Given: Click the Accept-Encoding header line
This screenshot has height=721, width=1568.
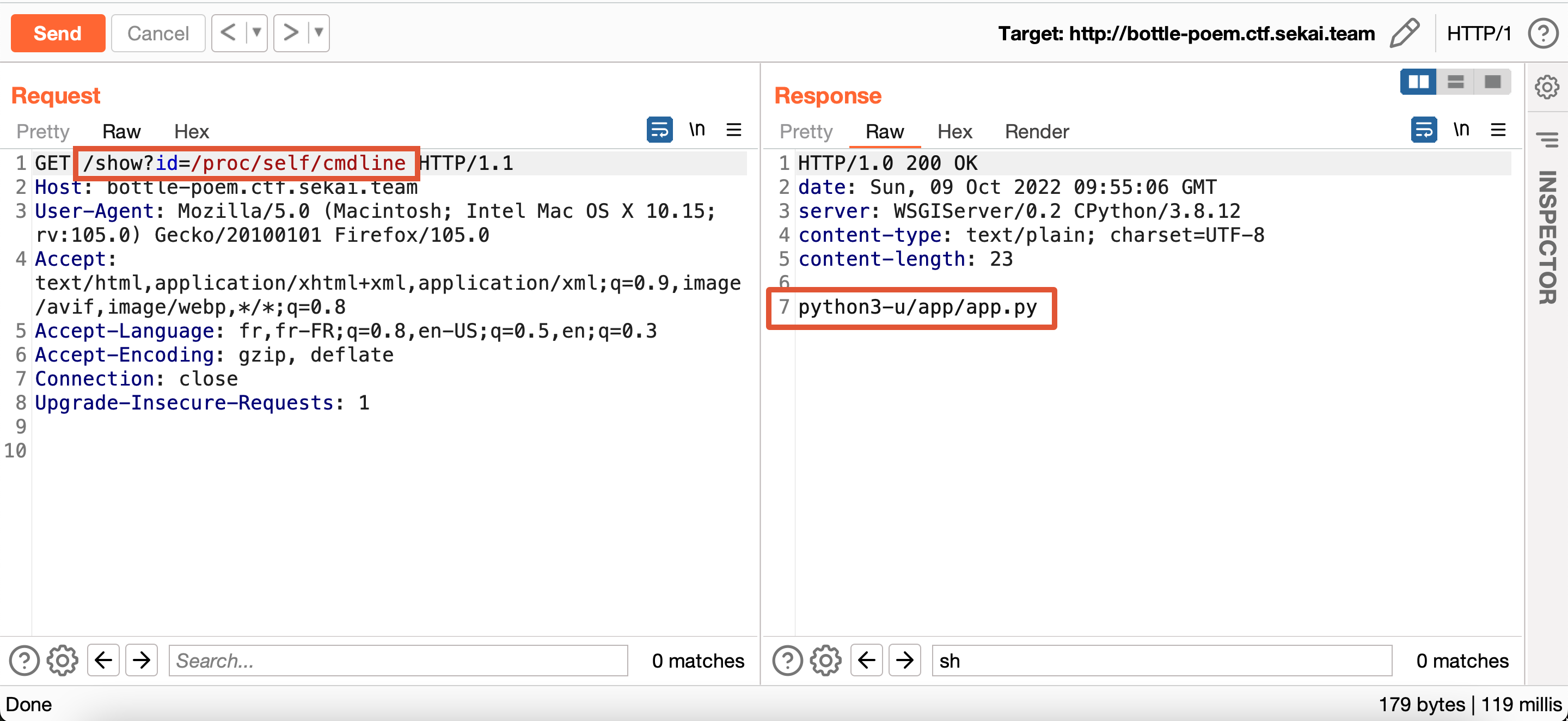Looking at the screenshot, I should pyautogui.click(x=215, y=355).
